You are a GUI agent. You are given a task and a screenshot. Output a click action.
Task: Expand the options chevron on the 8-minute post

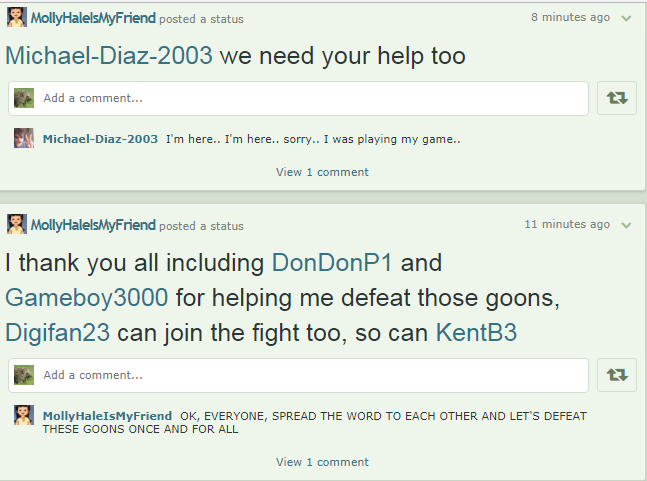626,18
